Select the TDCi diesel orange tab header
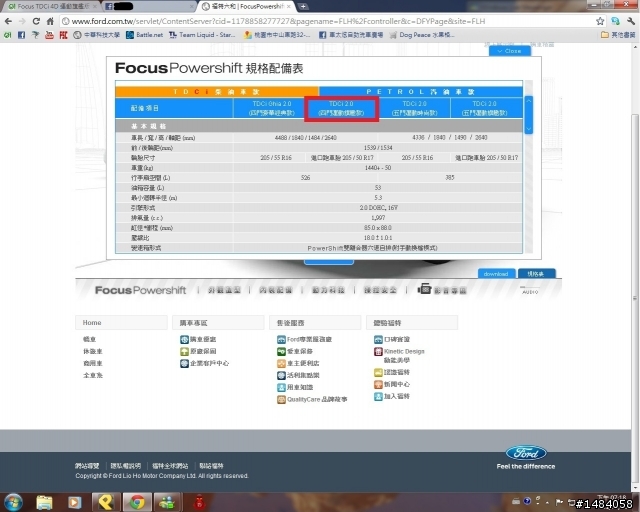Screen dimensions: 640x512 pyautogui.click(x=217, y=91)
